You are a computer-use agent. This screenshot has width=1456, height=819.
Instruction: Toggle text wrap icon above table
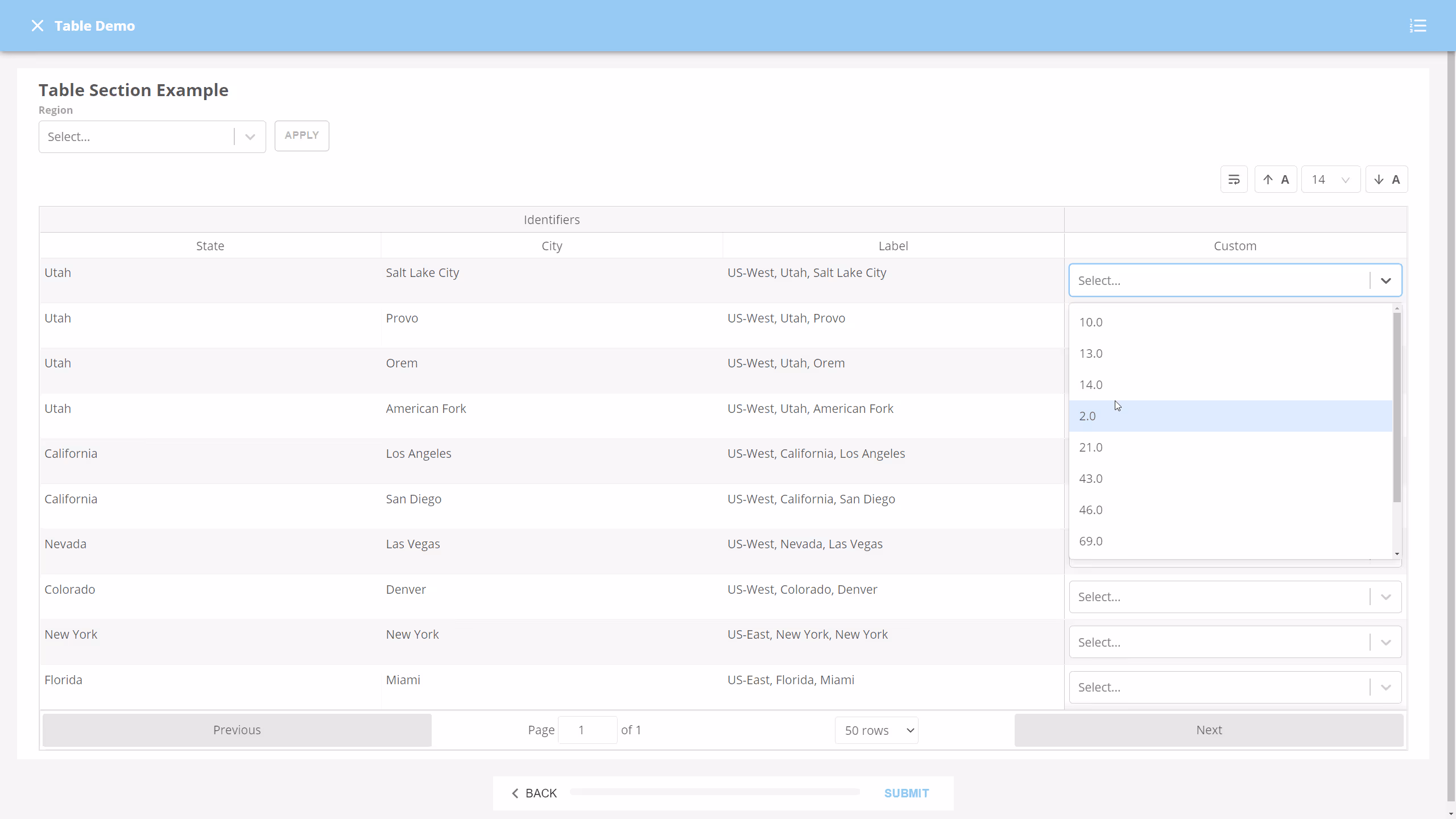click(1234, 180)
